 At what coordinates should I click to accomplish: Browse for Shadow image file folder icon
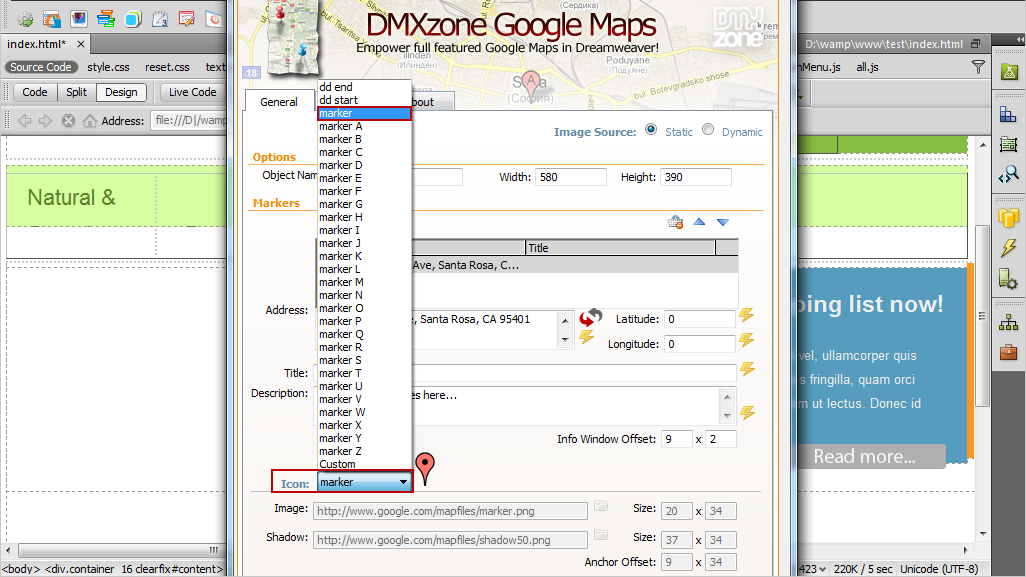tap(601, 534)
